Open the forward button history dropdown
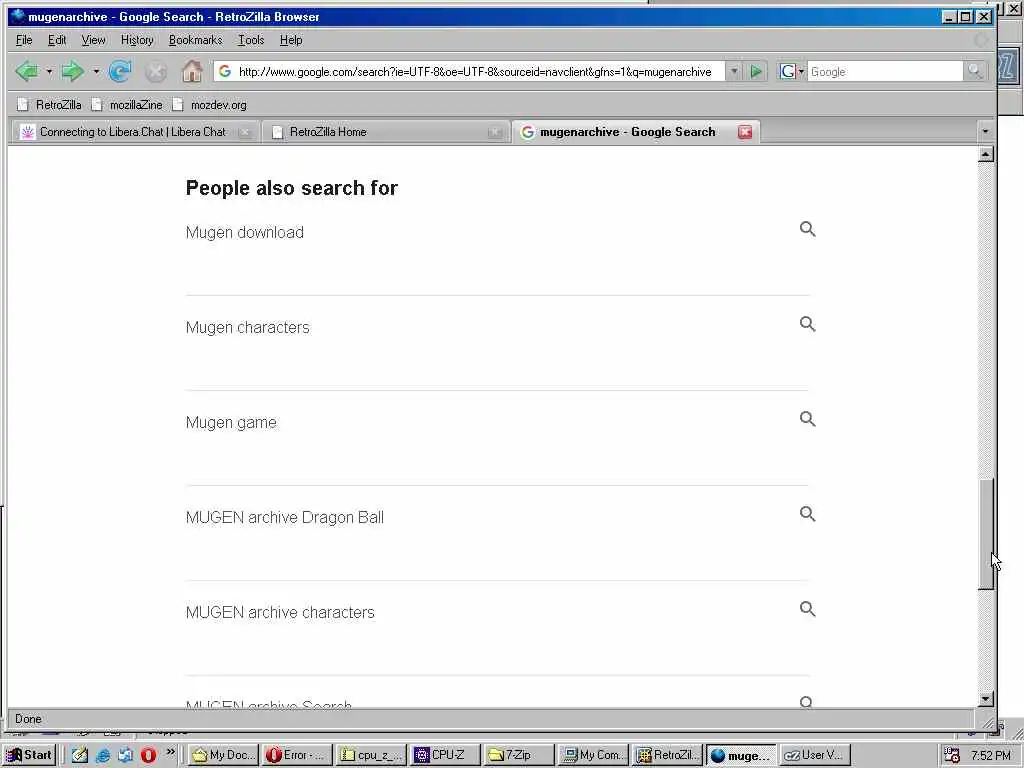1024x768 pixels. (x=96, y=71)
